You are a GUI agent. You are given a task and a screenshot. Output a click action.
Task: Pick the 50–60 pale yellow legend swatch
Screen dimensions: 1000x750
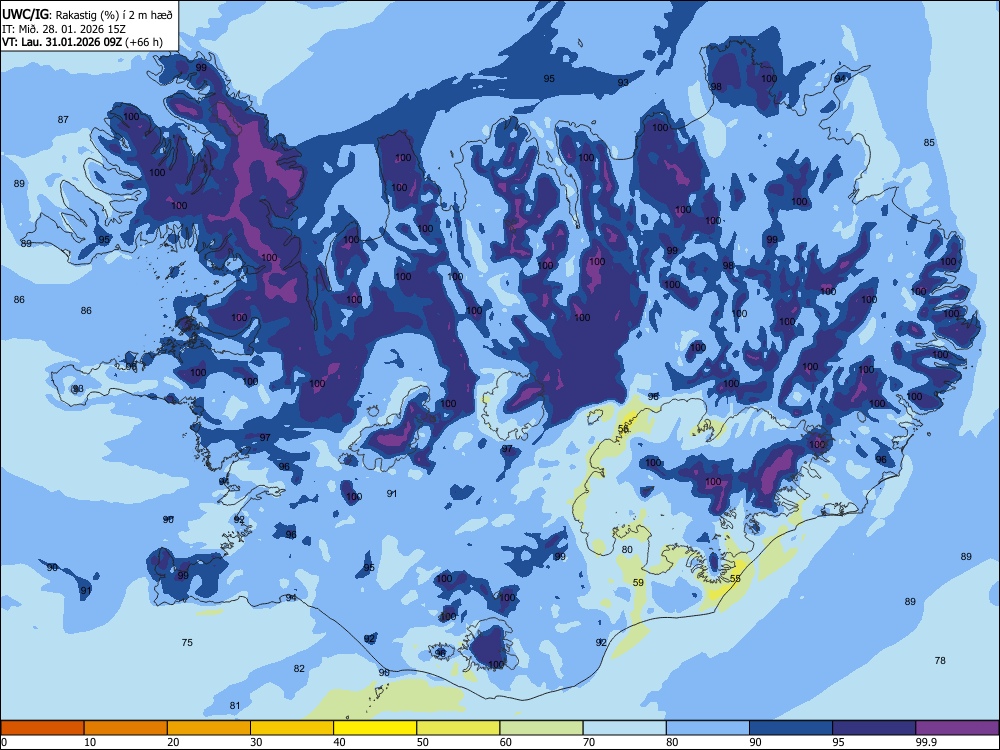[458, 728]
